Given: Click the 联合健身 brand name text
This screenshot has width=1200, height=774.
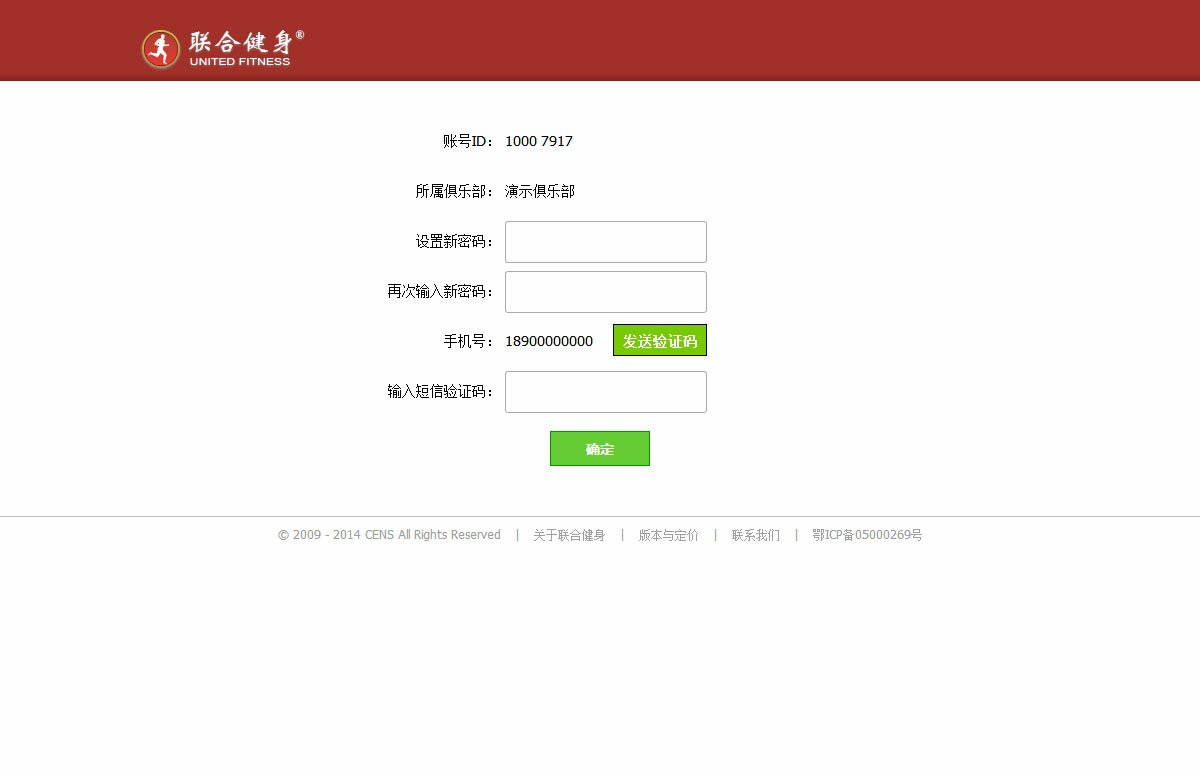Looking at the screenshot, I should coord(240,42).
